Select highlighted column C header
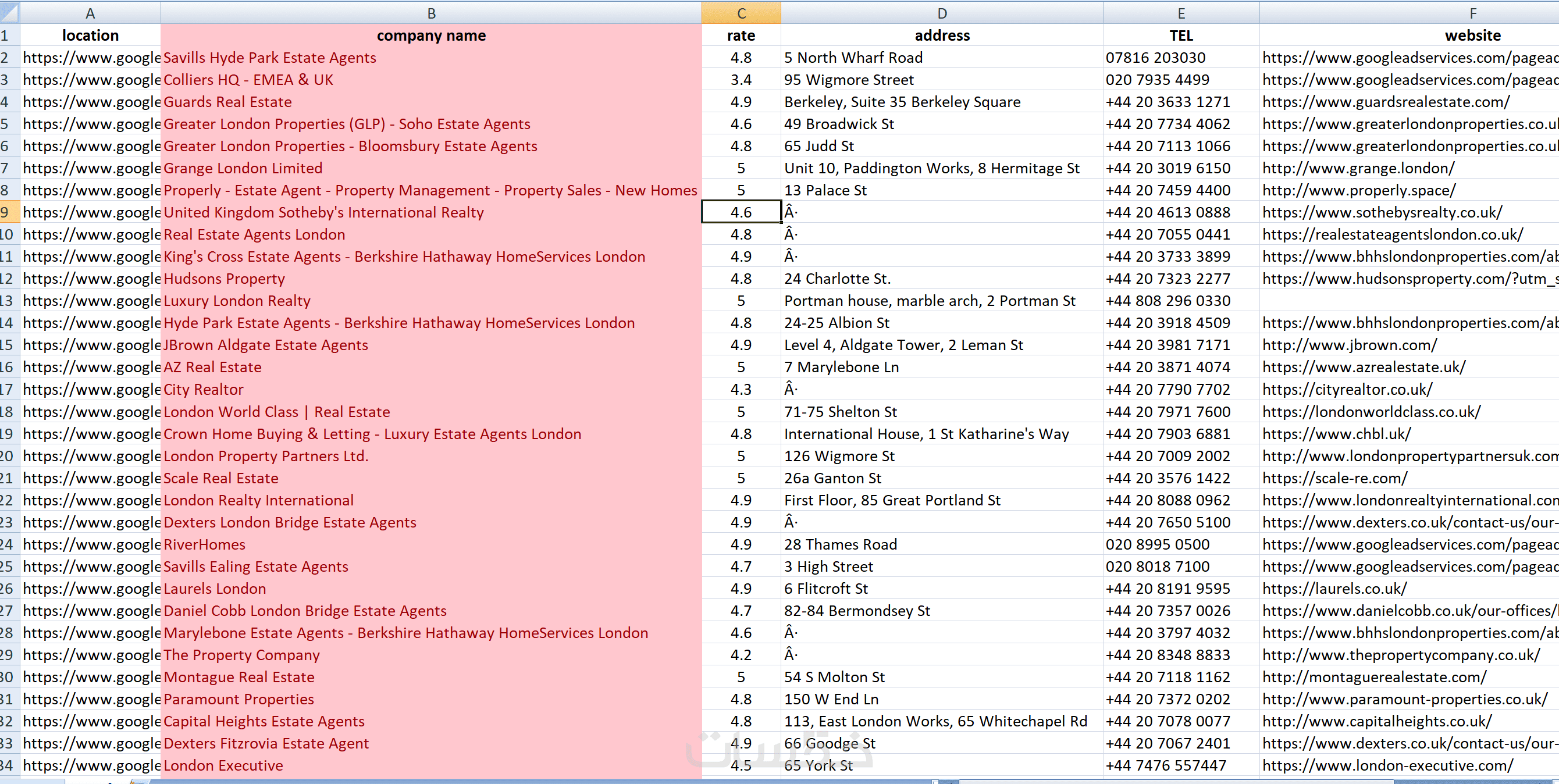 coord(741,13)
